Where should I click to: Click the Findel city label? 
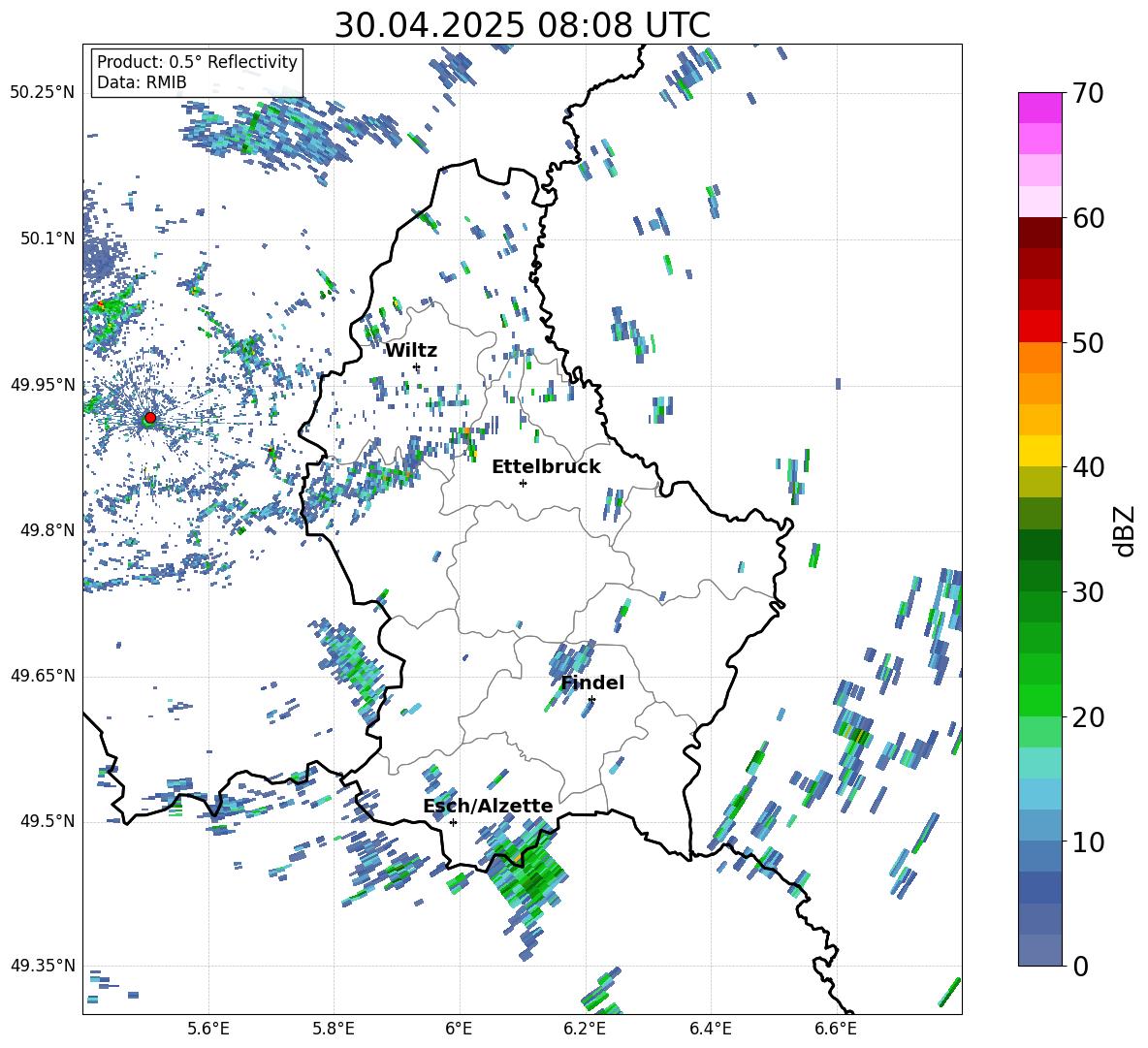click(x=592, y=683)
